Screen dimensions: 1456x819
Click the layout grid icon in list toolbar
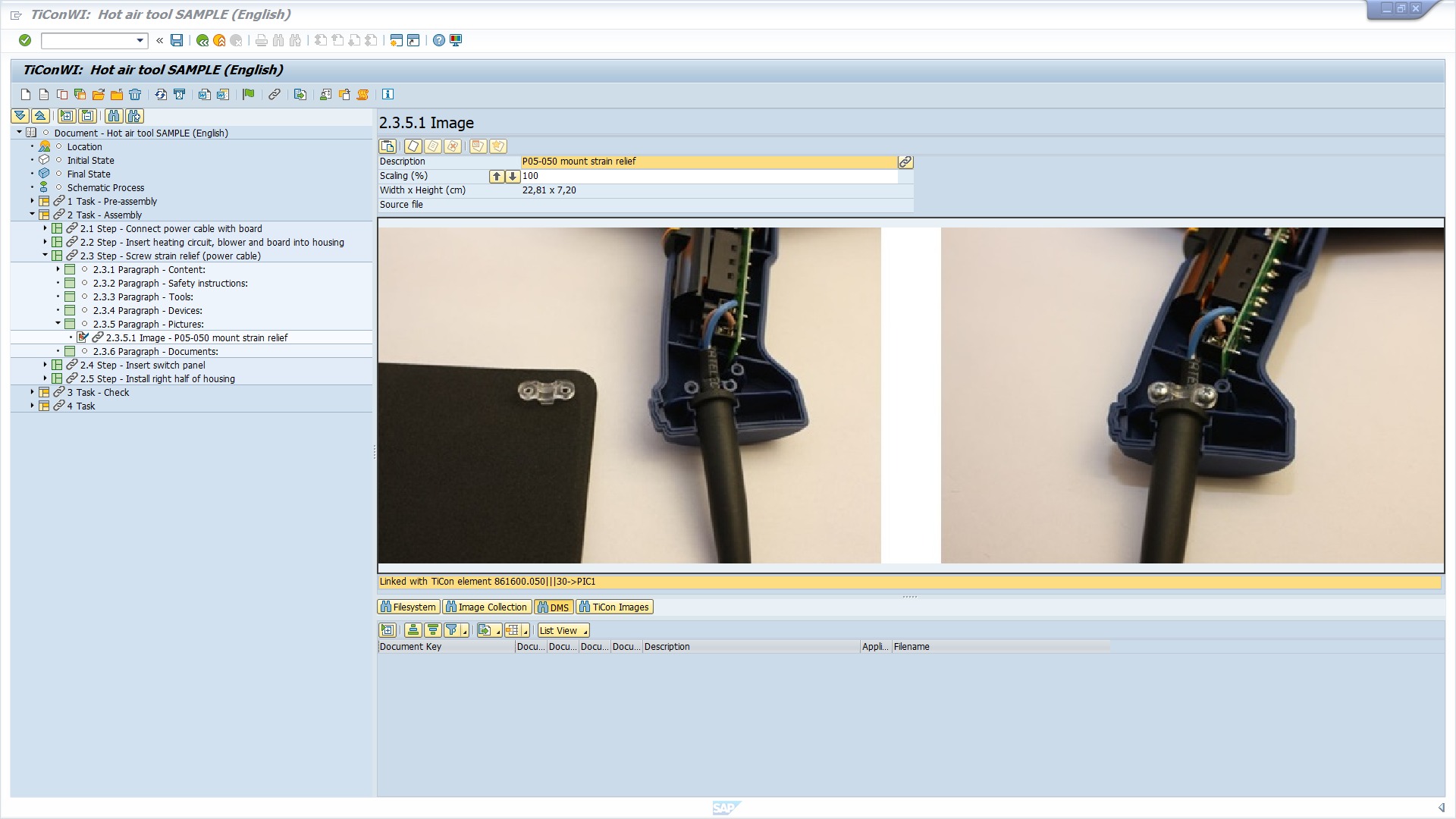[513, 630]
